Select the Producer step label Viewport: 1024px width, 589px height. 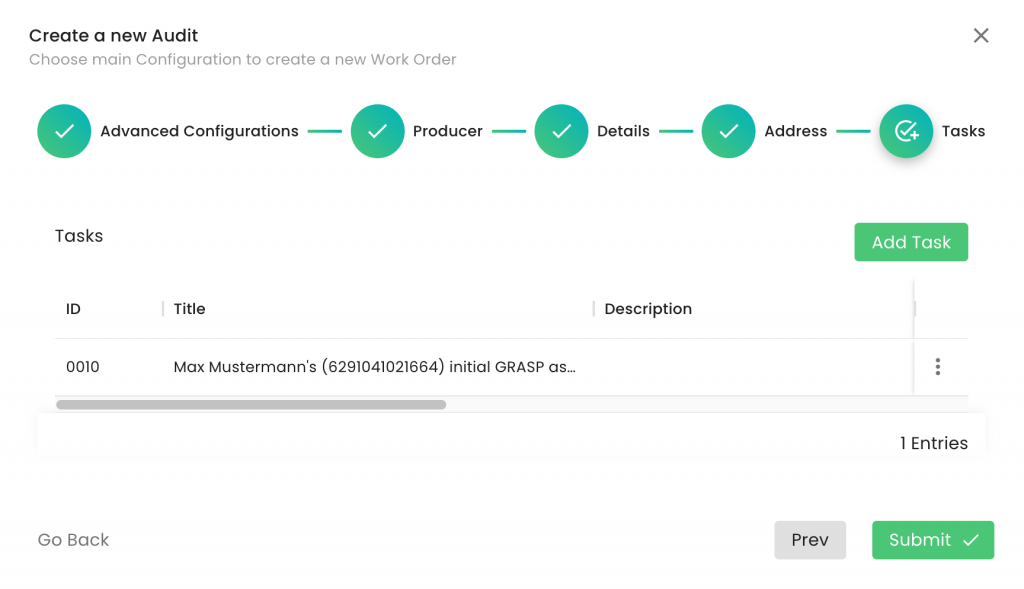point(447,131)
